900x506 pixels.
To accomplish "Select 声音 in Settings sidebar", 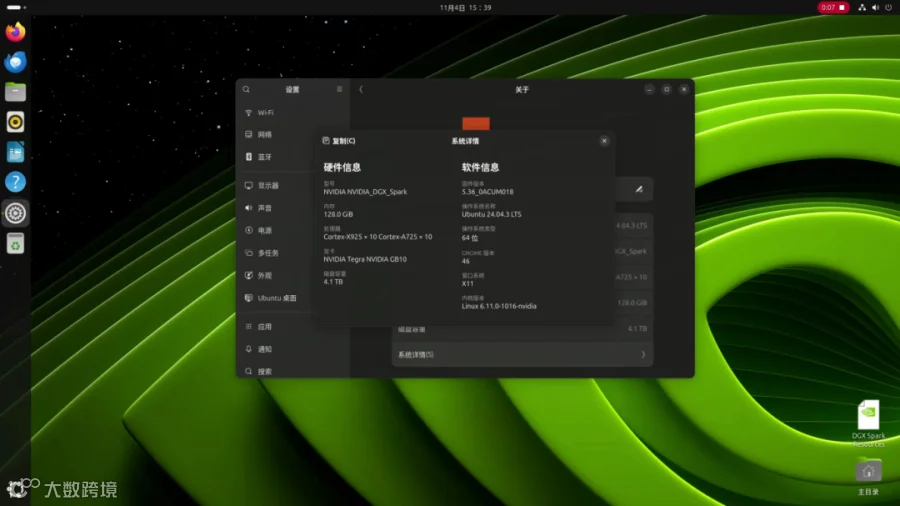I will pyautogui.click(x=293, y=208).
